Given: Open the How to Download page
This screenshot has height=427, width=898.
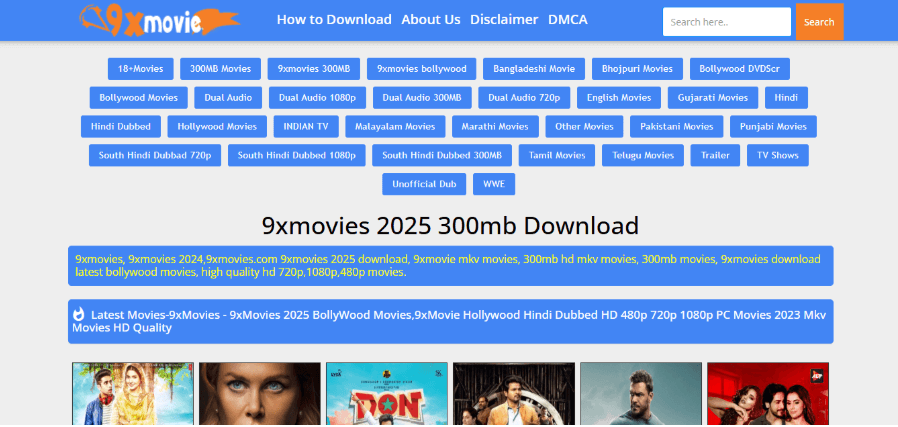Looking at the screenshot, I should (x=334, y=19).
